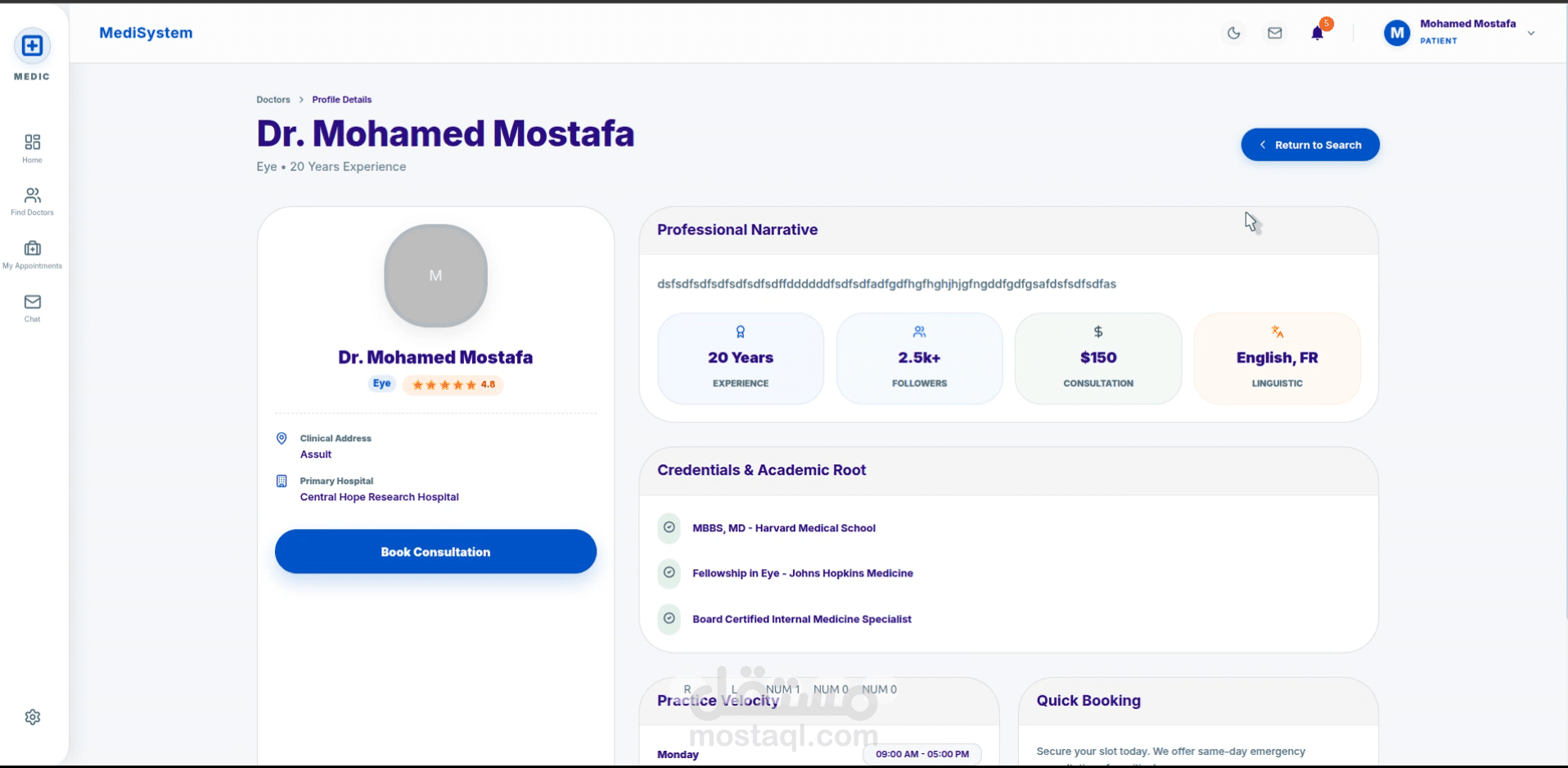Screen dimensions: 1568x768
Task: Click the MediSystem header title
Action: 146,34
